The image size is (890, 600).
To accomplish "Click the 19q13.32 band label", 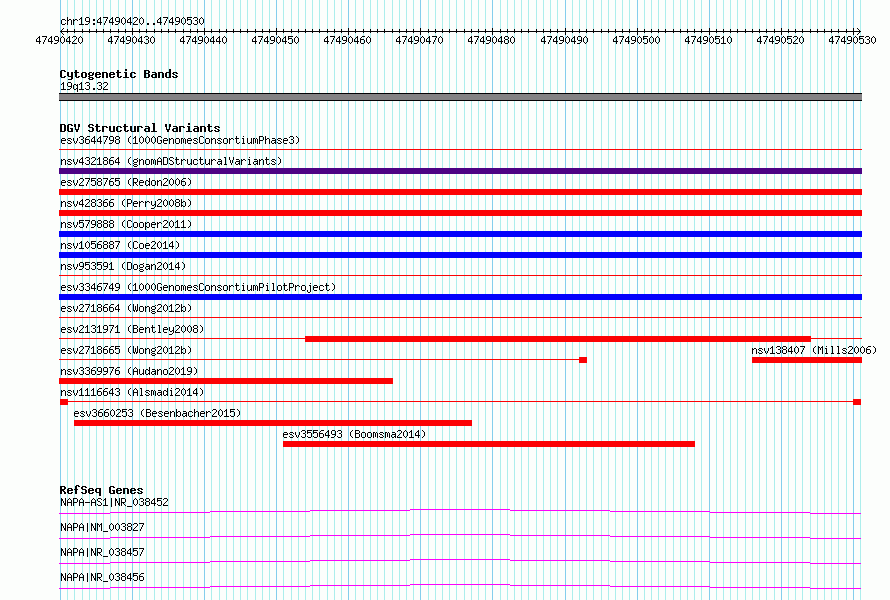I will 84,86.
